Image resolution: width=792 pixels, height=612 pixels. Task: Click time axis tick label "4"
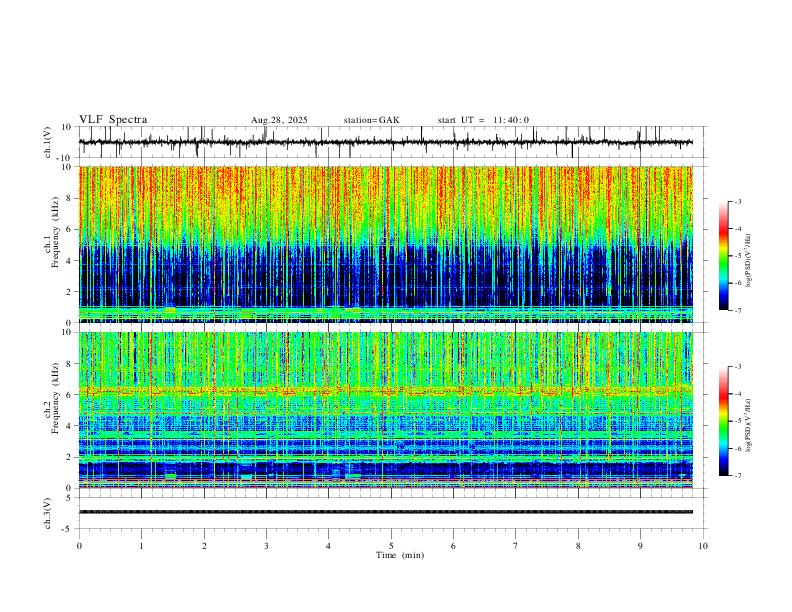(x=329, y=546)
